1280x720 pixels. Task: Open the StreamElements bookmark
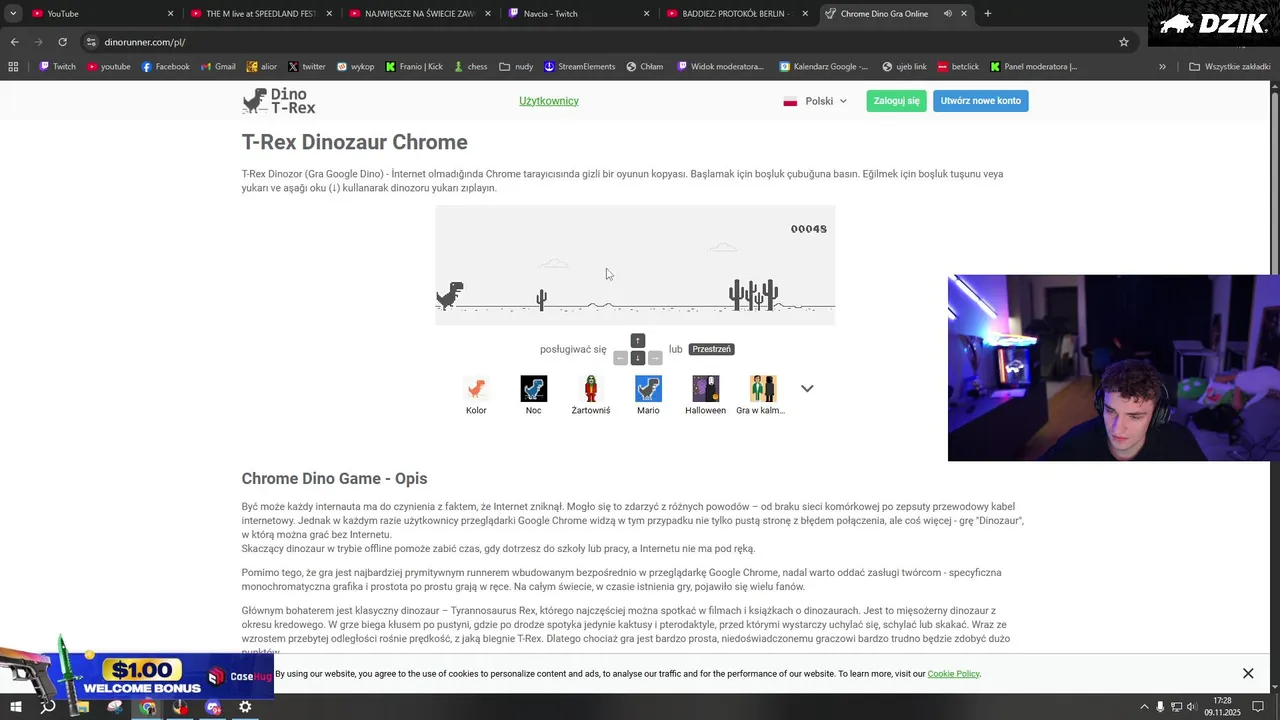pos(579,67)
